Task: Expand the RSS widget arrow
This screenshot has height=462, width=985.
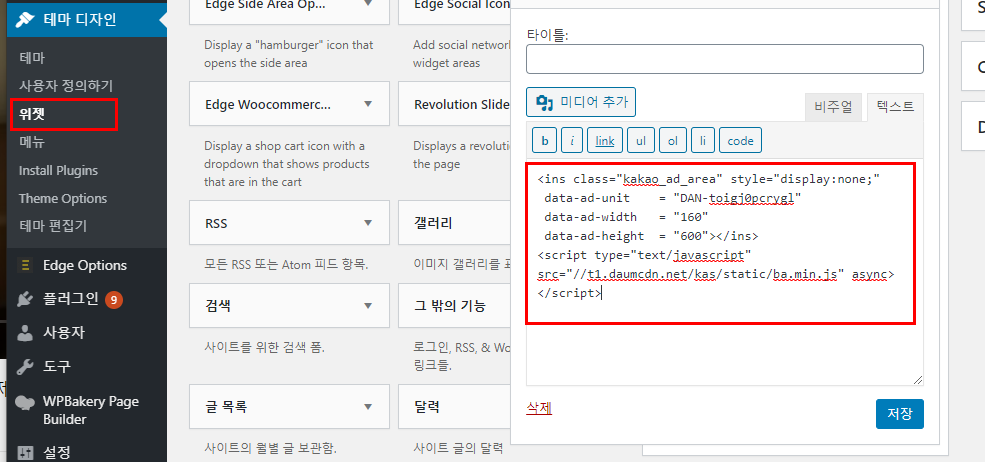Action: click(368, 223)
